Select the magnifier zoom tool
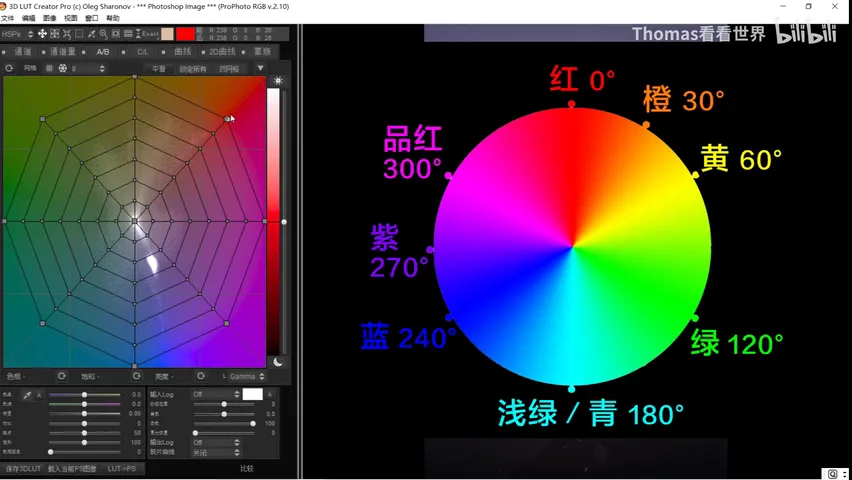Viewport: 852px width, 480px height. (103, 34)
